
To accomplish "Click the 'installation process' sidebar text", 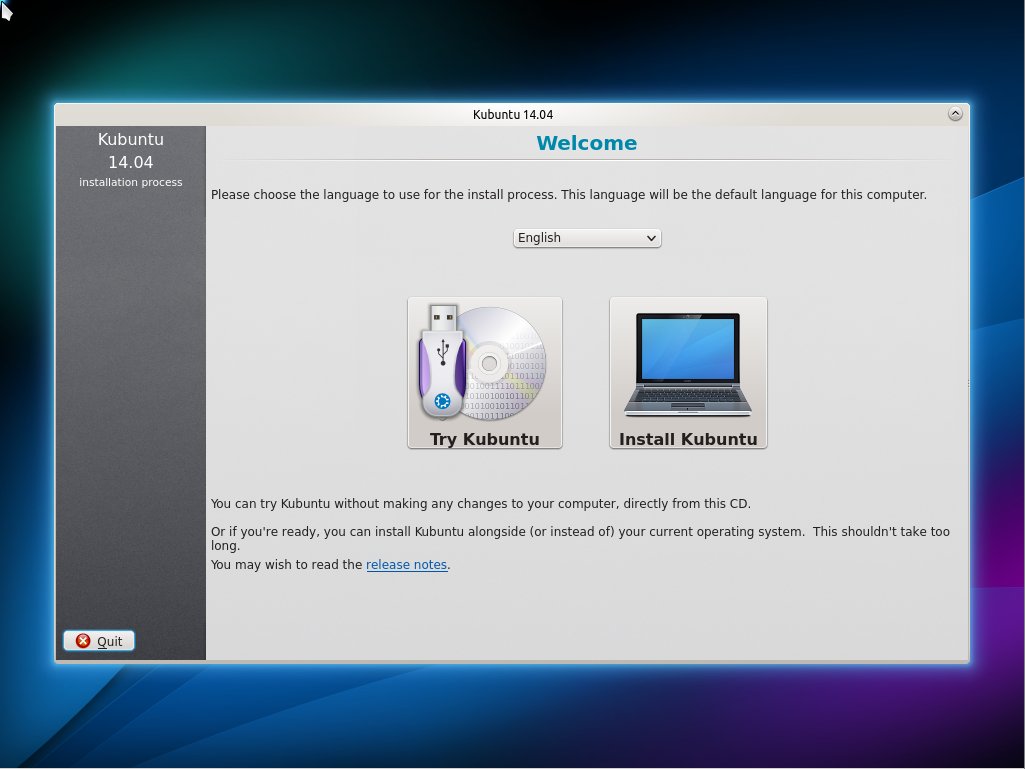I will click(x=131, y=182).
